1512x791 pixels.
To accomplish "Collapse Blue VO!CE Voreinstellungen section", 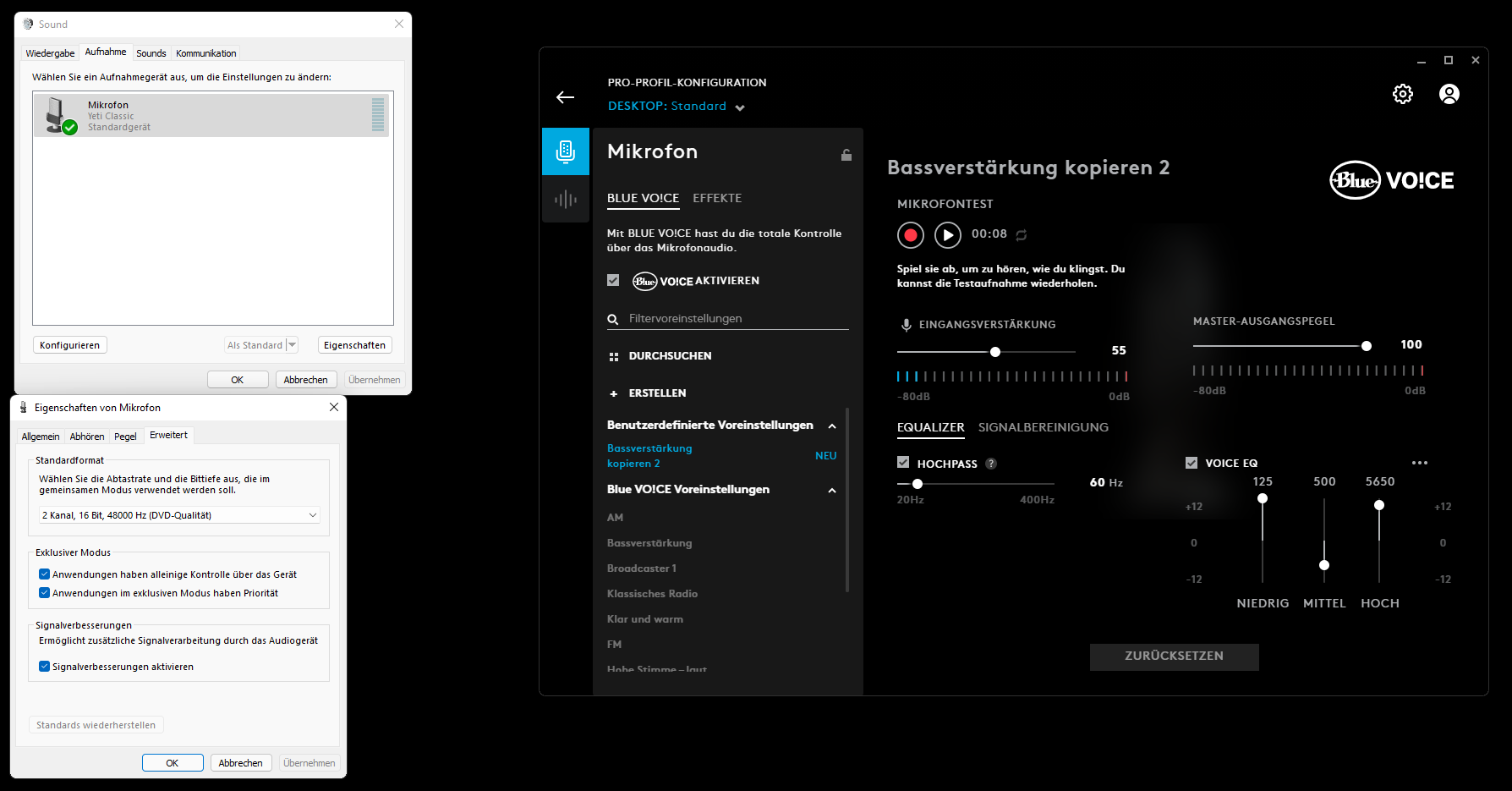I will pos(832,490).
